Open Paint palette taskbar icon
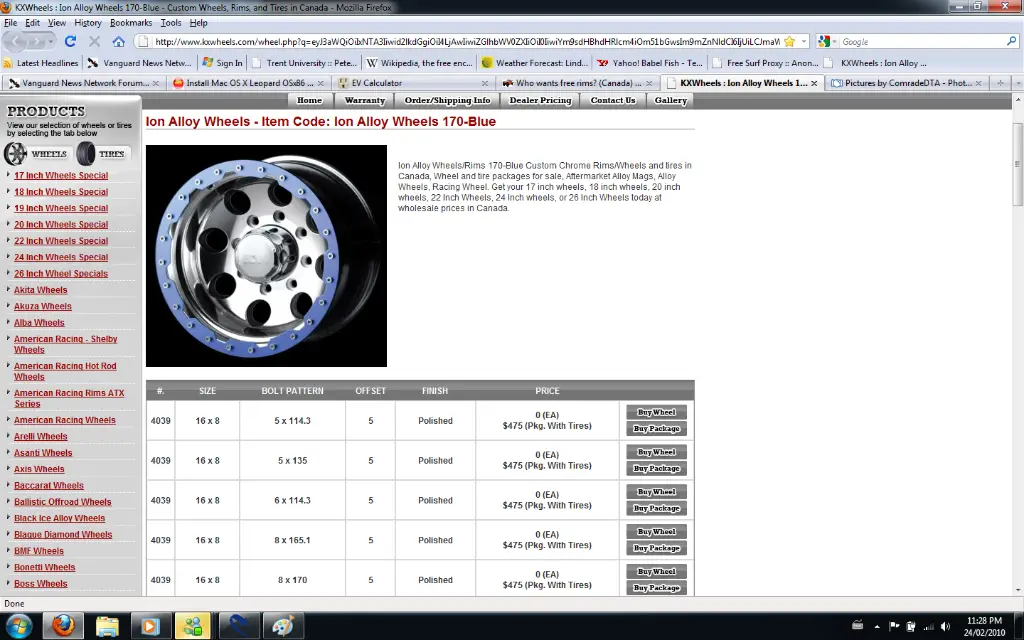The height and width of the screenshot is (640, 1024). pos(282,626)
